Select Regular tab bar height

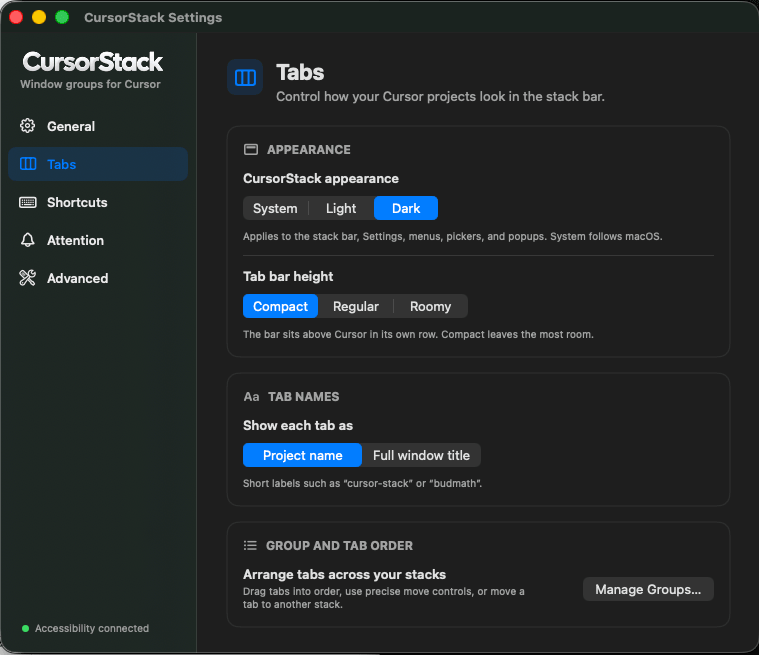[356, 306]
